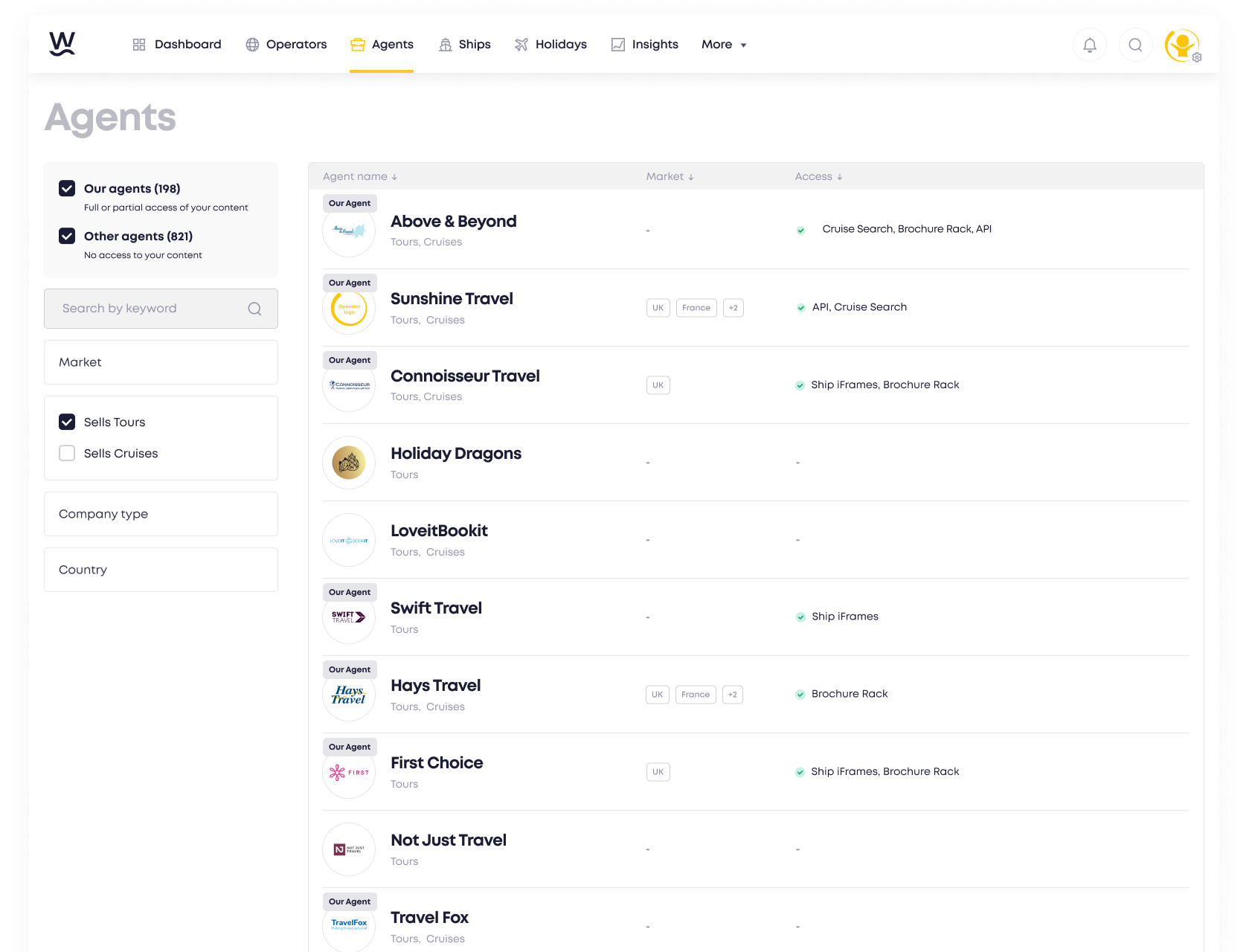Uncheck Sells Tours checkbox
Image resolution: width=1252 pixels, height=952 pixels.
coord(67,422)
